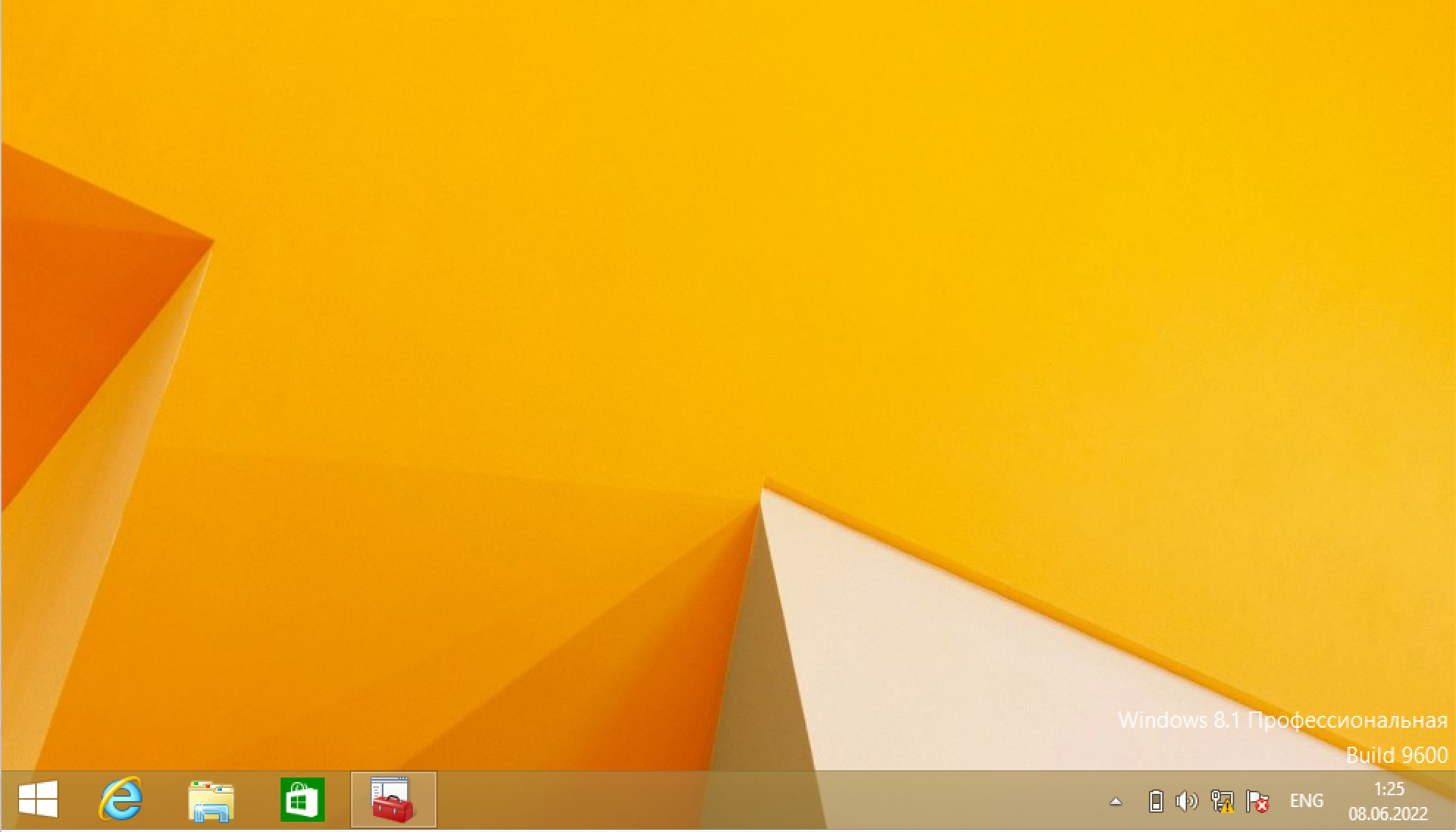The height and width of the screenshot is (832, 1456).
Task: Open the Windows Store app
Action: (x=302, y=800)
